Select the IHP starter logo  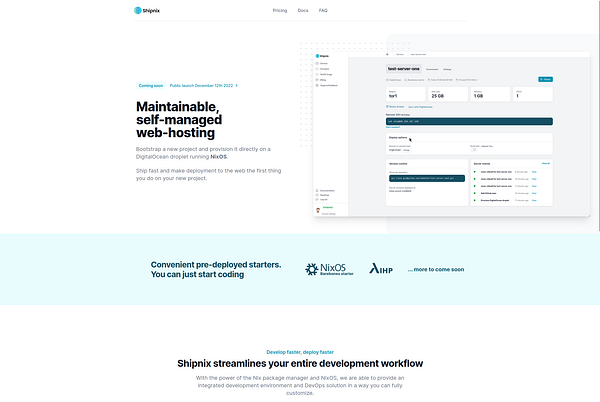click(x=381, y=269)
